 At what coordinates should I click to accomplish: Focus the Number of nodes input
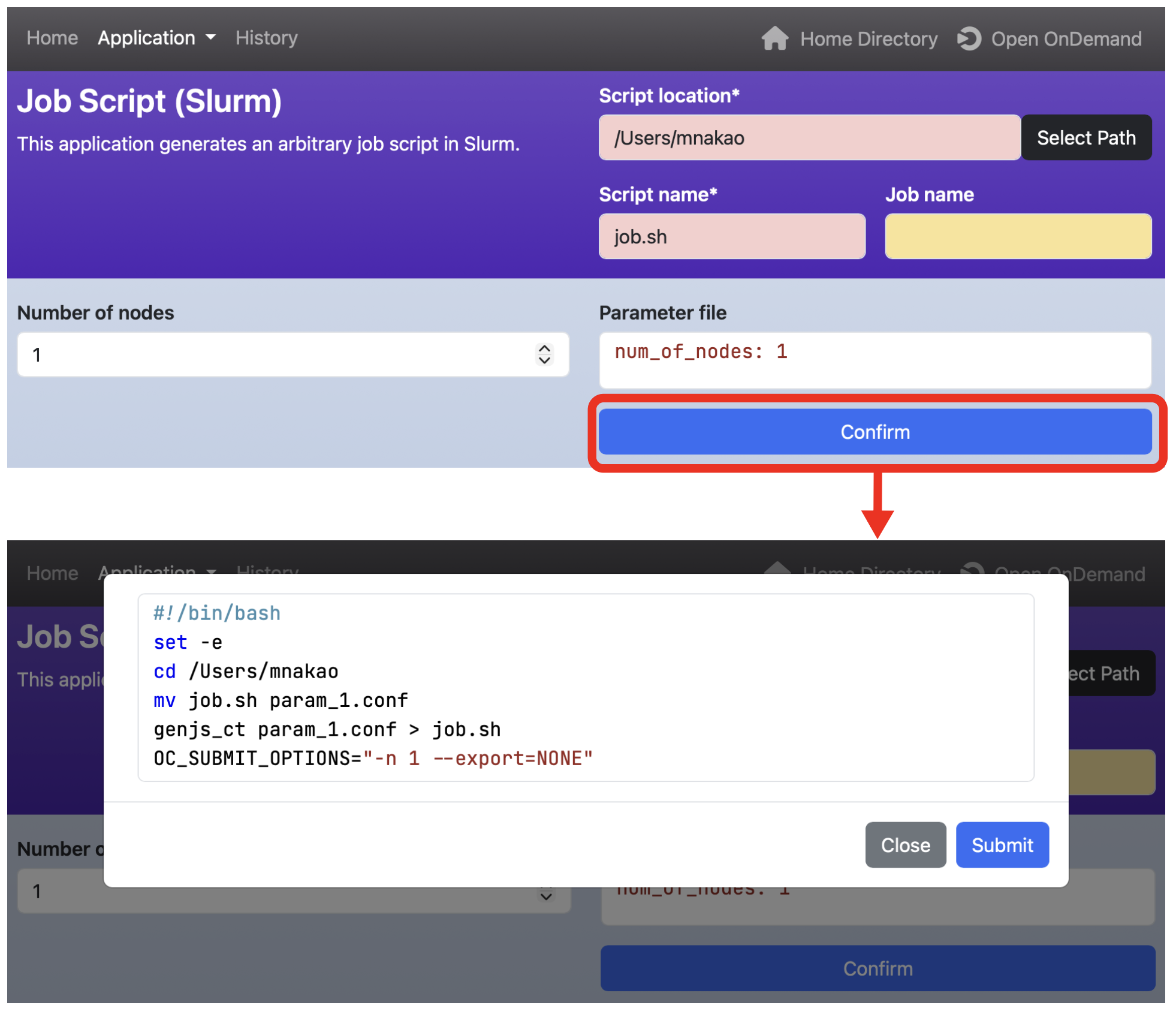[293, 354]
